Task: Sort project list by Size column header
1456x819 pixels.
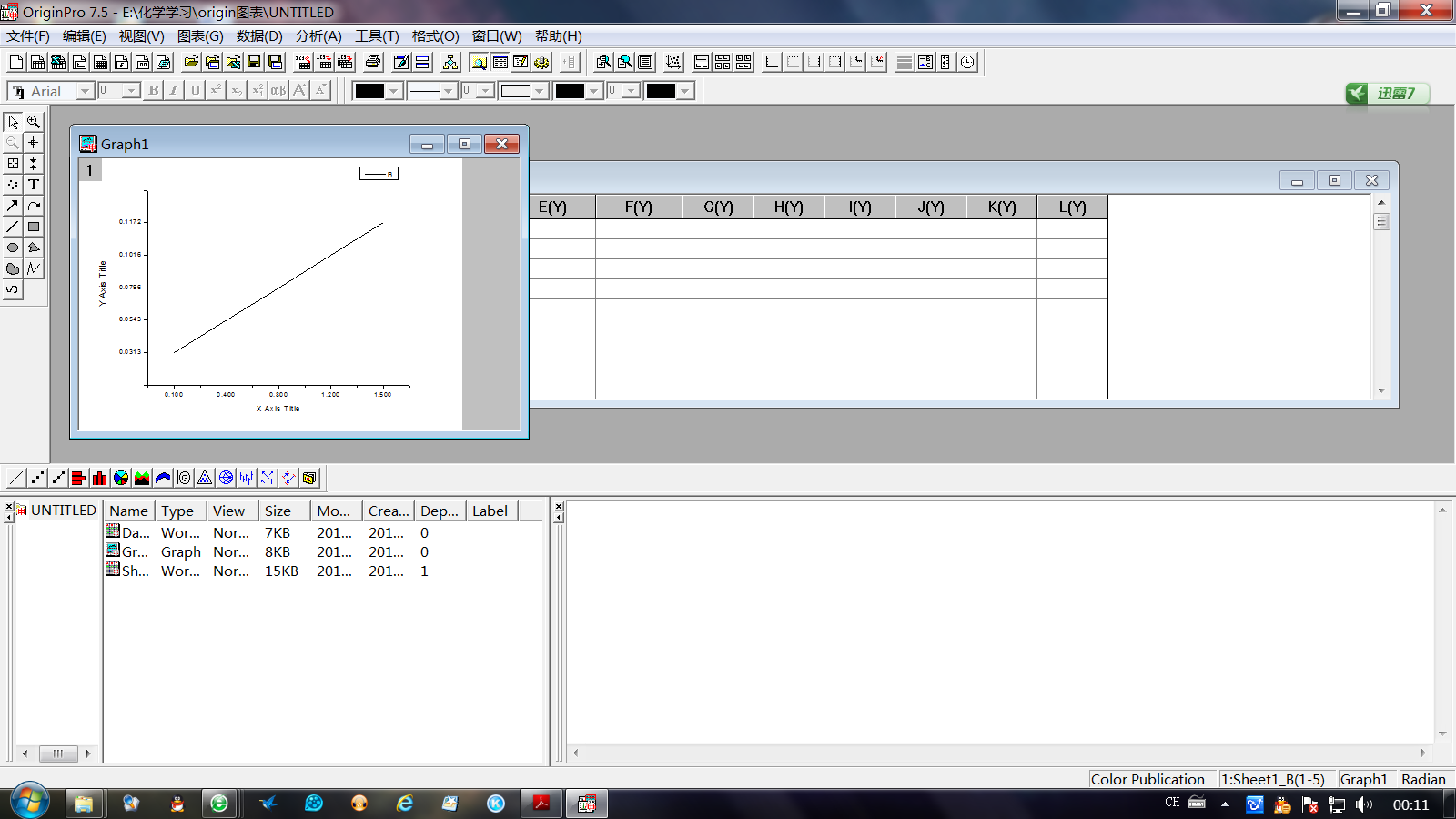Action: [x=284, y=511]
